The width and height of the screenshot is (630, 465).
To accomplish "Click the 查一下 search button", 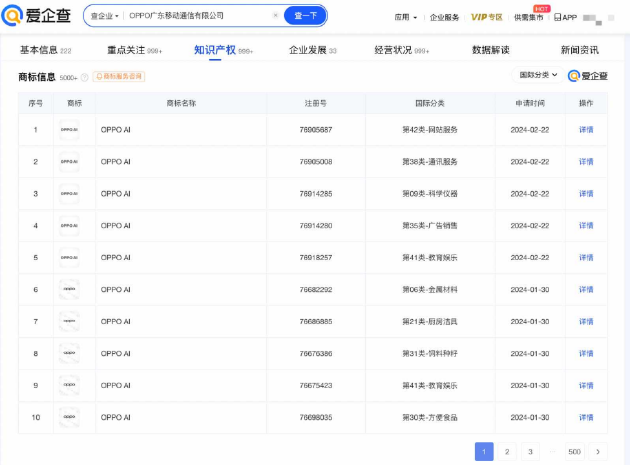I will click(x=305, y=16).
